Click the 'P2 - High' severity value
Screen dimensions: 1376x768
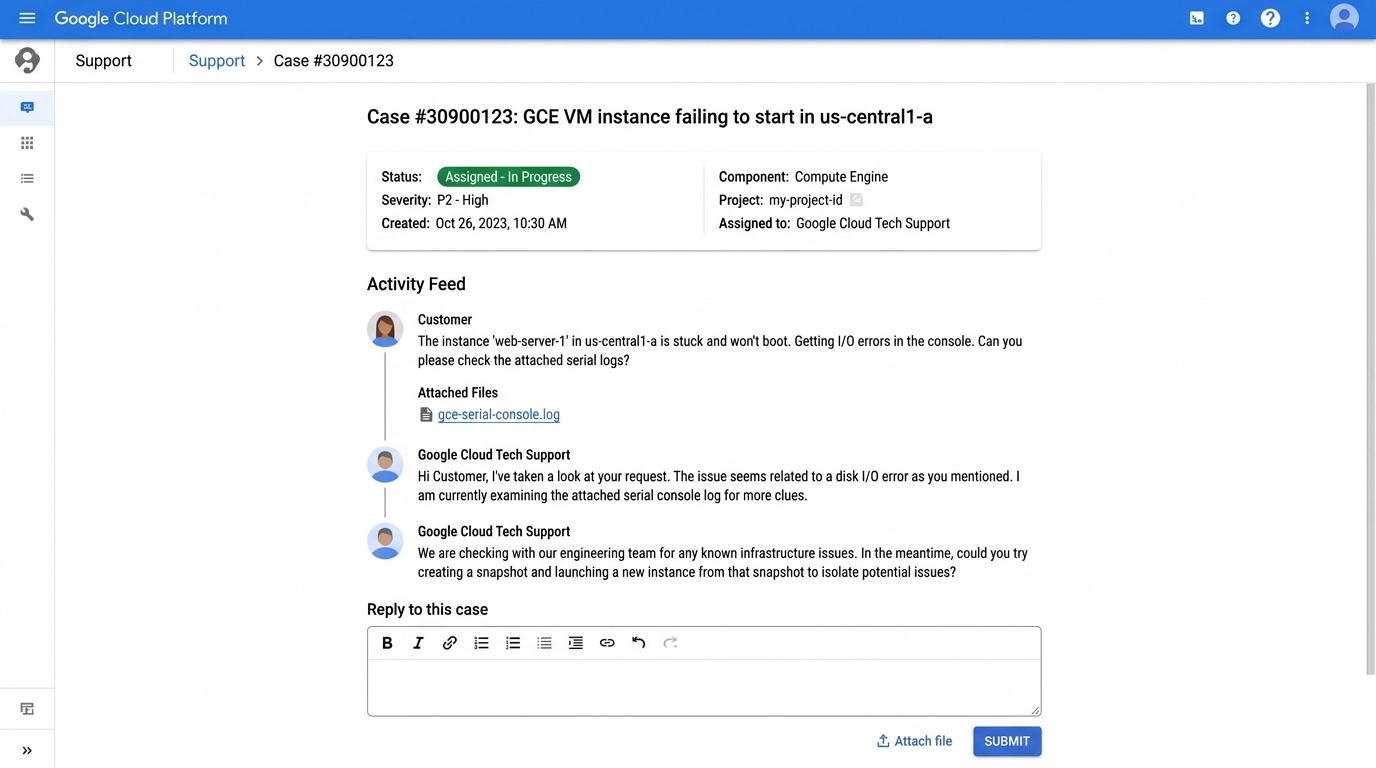pos(463,200)
